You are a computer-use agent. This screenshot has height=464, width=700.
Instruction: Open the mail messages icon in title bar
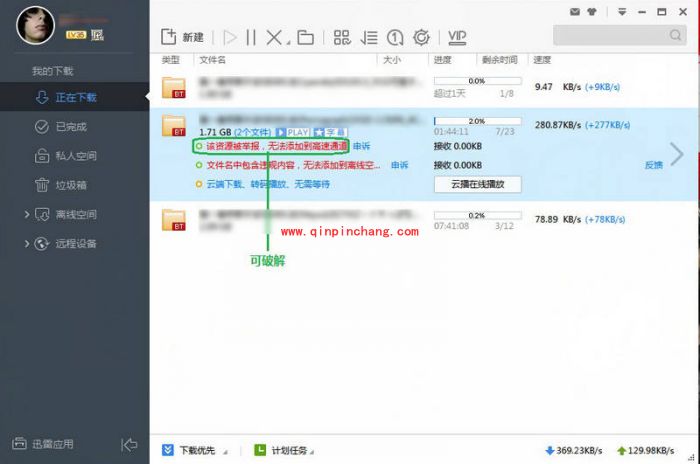click(x=575, y=12)
